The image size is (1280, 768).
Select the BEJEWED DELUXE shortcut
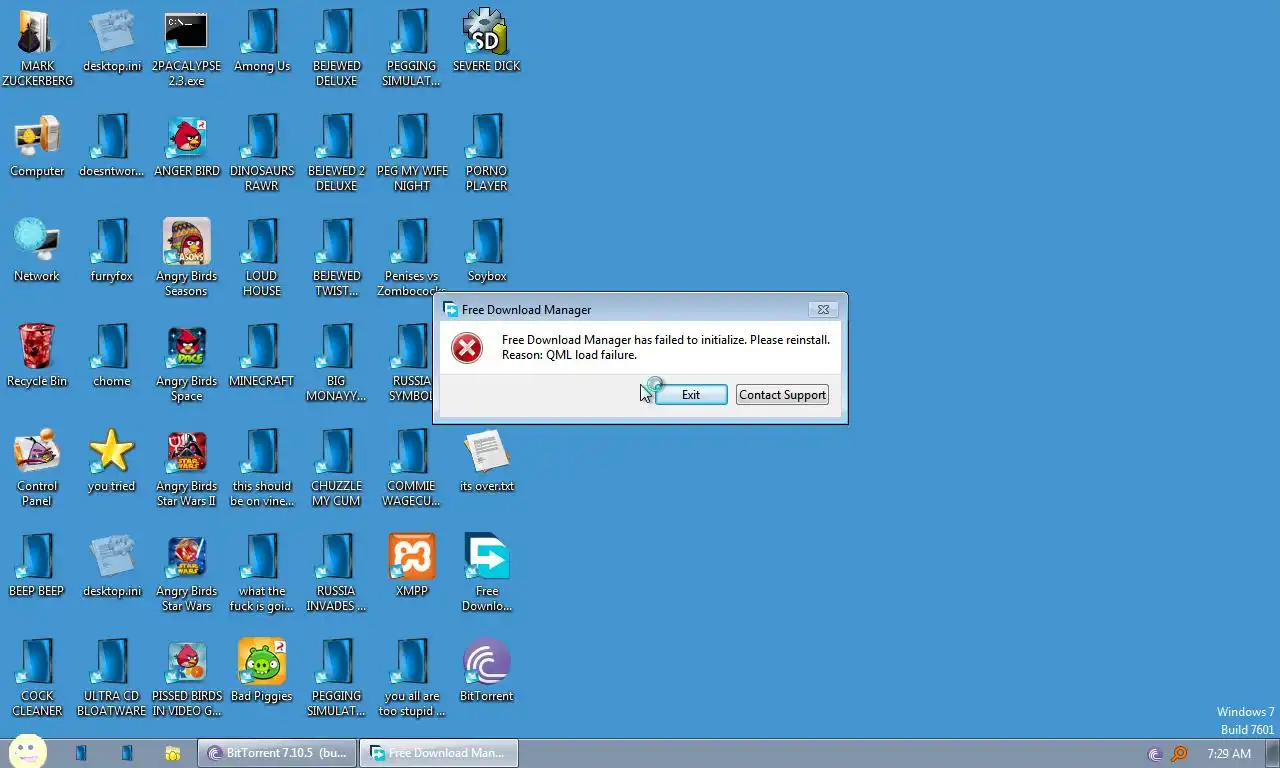[x=337, y=47]
